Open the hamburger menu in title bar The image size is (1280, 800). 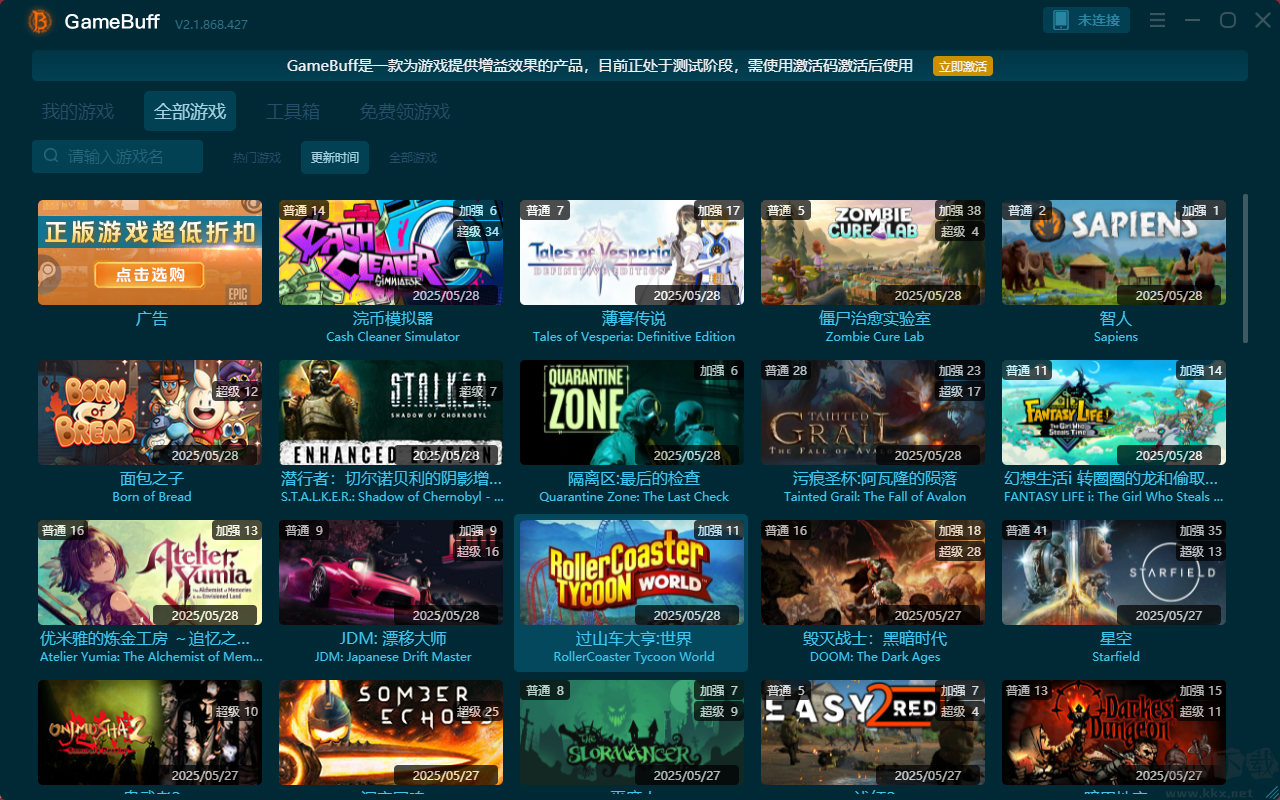[x=1157, y=20]
